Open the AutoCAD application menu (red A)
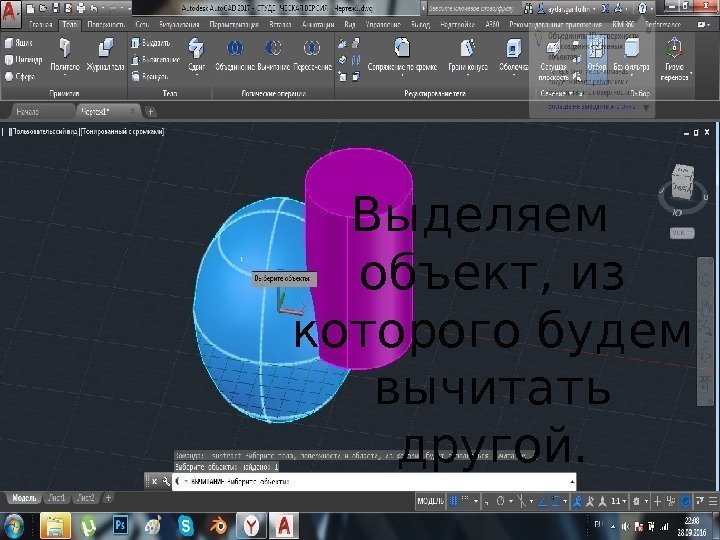Viewport: 720px width, 540px height. click(x=10, y=12)
